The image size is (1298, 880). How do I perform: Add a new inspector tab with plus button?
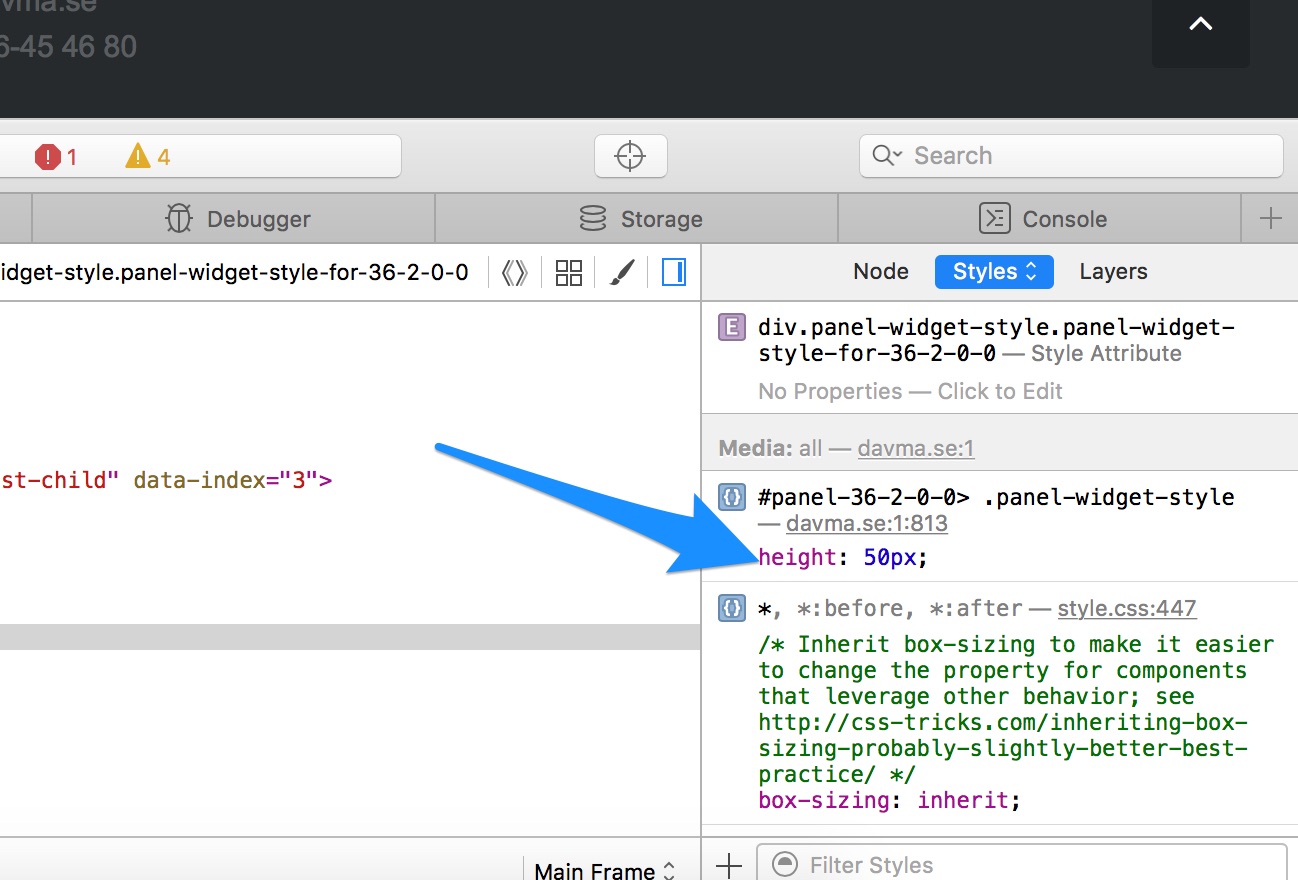(x=1270, y=219)
